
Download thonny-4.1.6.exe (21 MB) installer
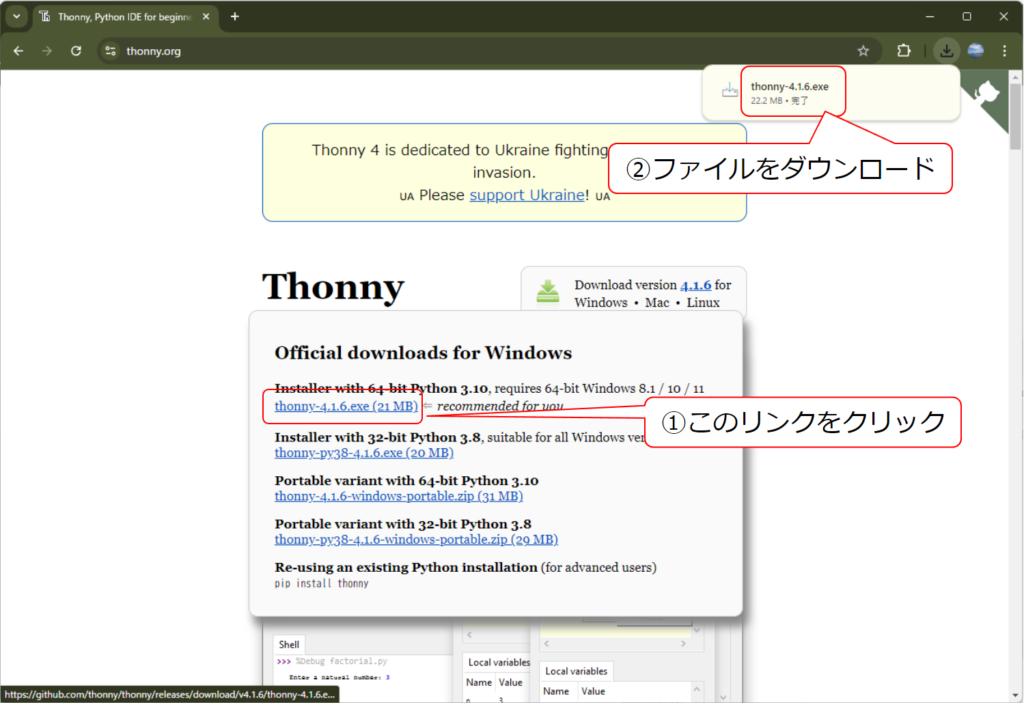pos(346,406)
